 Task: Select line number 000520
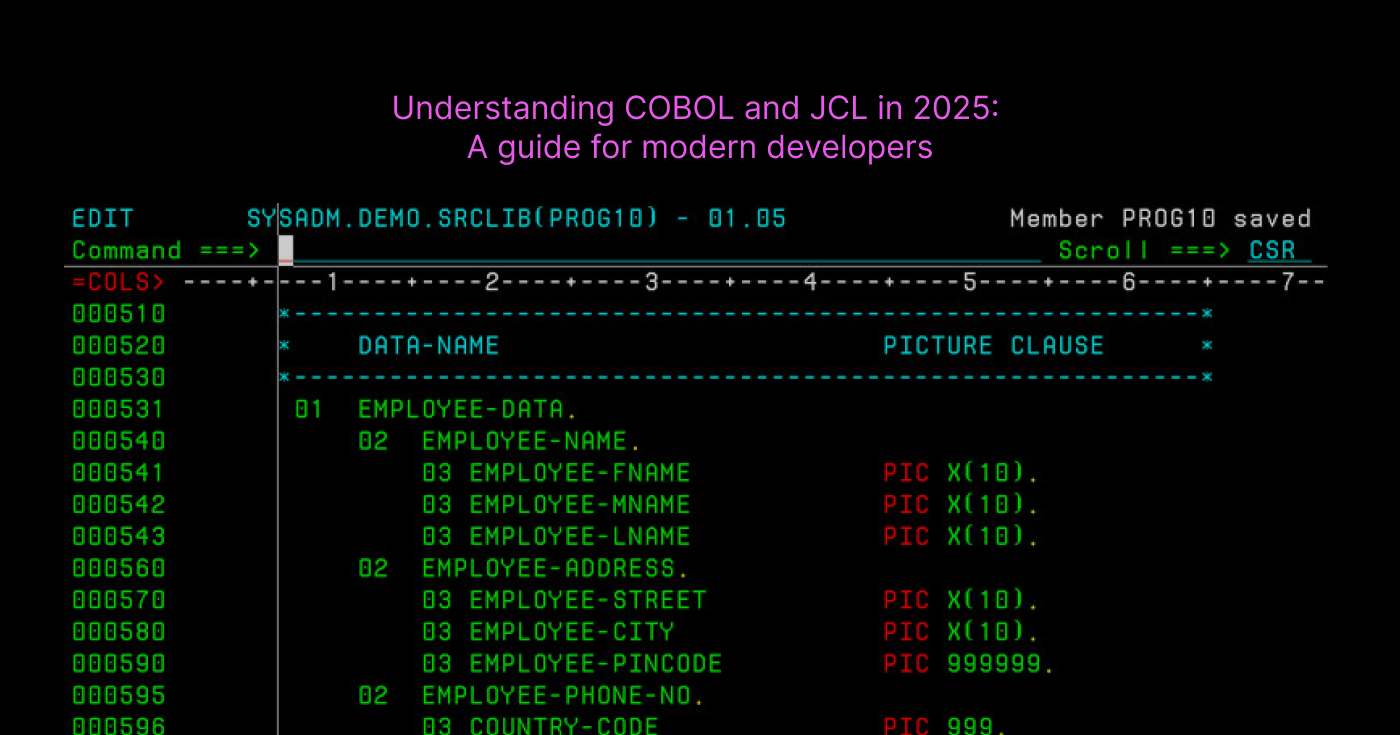coord(119,346)
